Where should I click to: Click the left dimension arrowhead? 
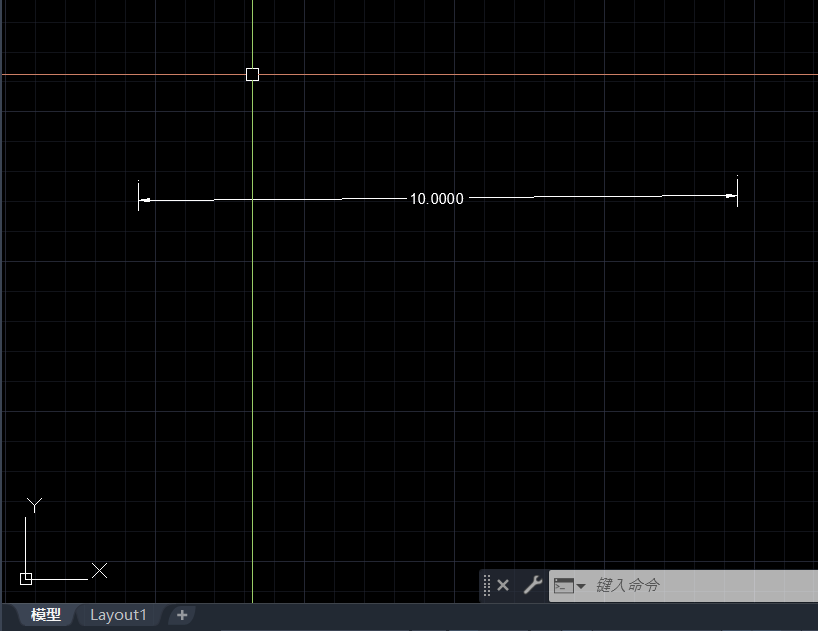[145, 200]
